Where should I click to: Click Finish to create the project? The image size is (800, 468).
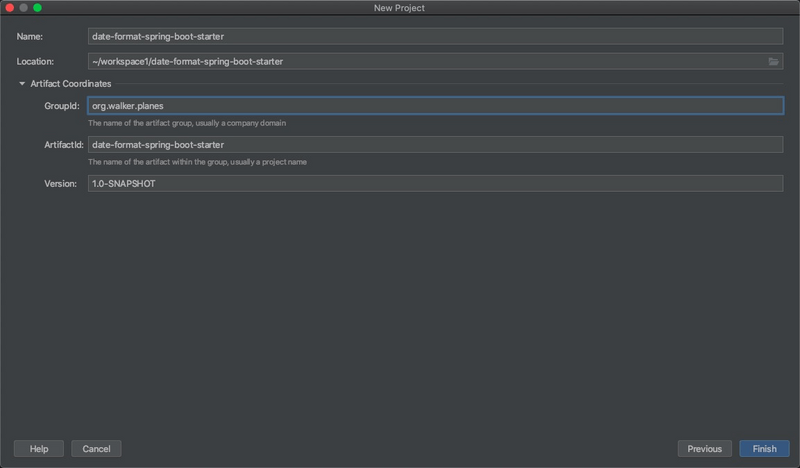[x=764, y=449]
